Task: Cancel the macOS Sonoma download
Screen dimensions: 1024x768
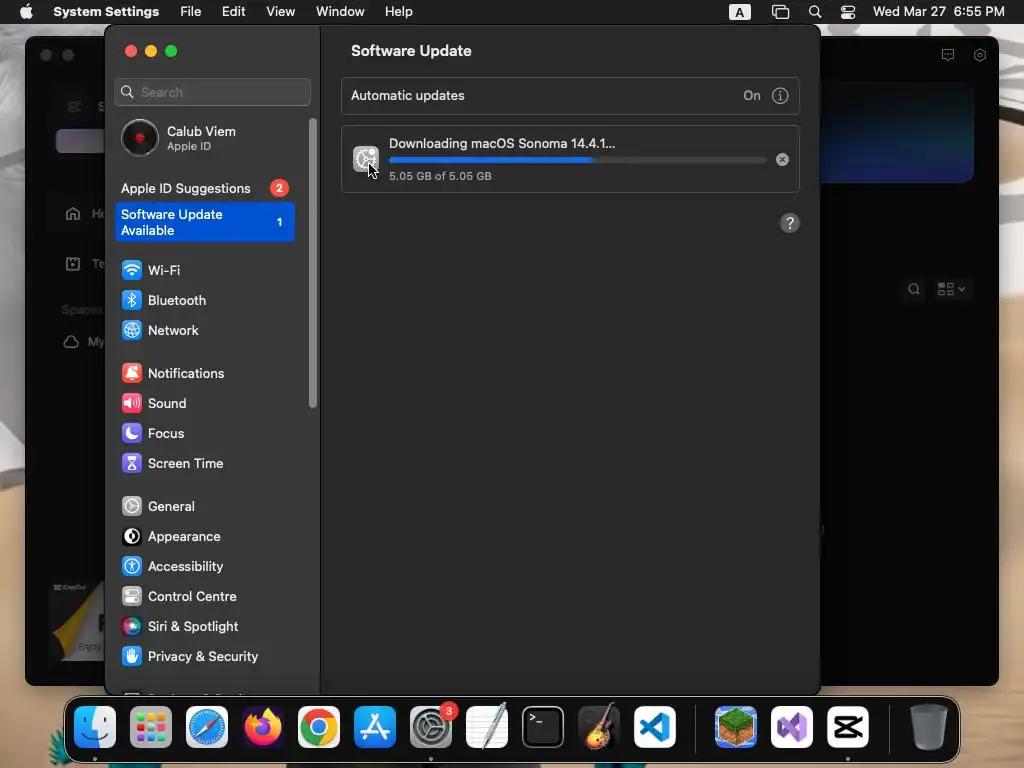Action: click(x=782, y=159)
